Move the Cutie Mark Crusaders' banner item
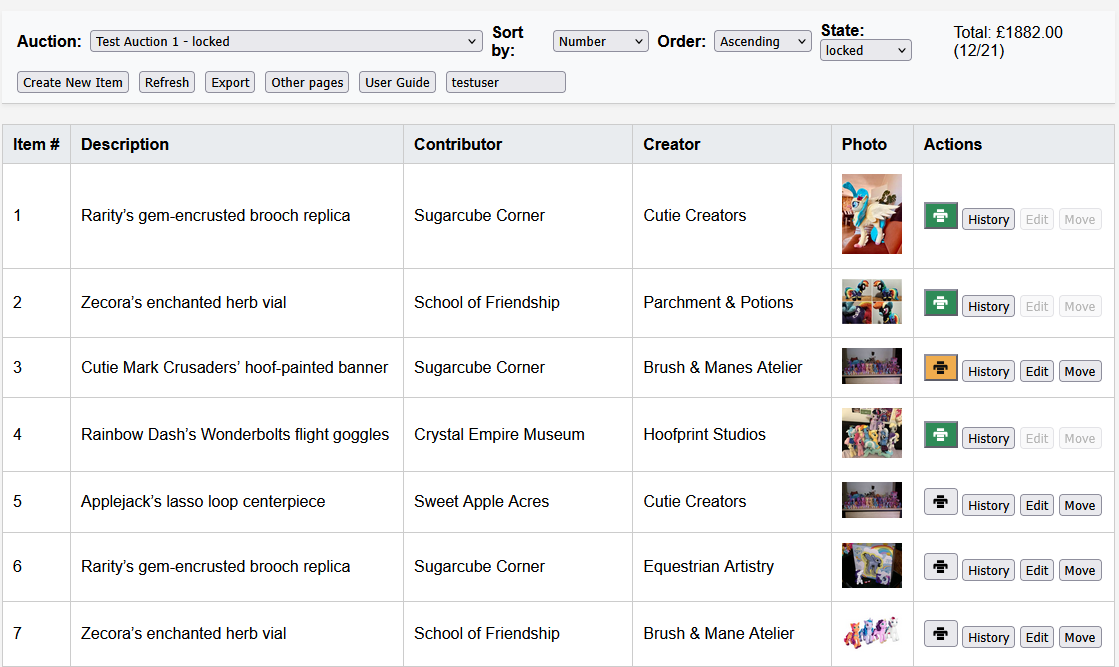Viewport: 1119px width, 667px height. click(x=1080, y=371)
